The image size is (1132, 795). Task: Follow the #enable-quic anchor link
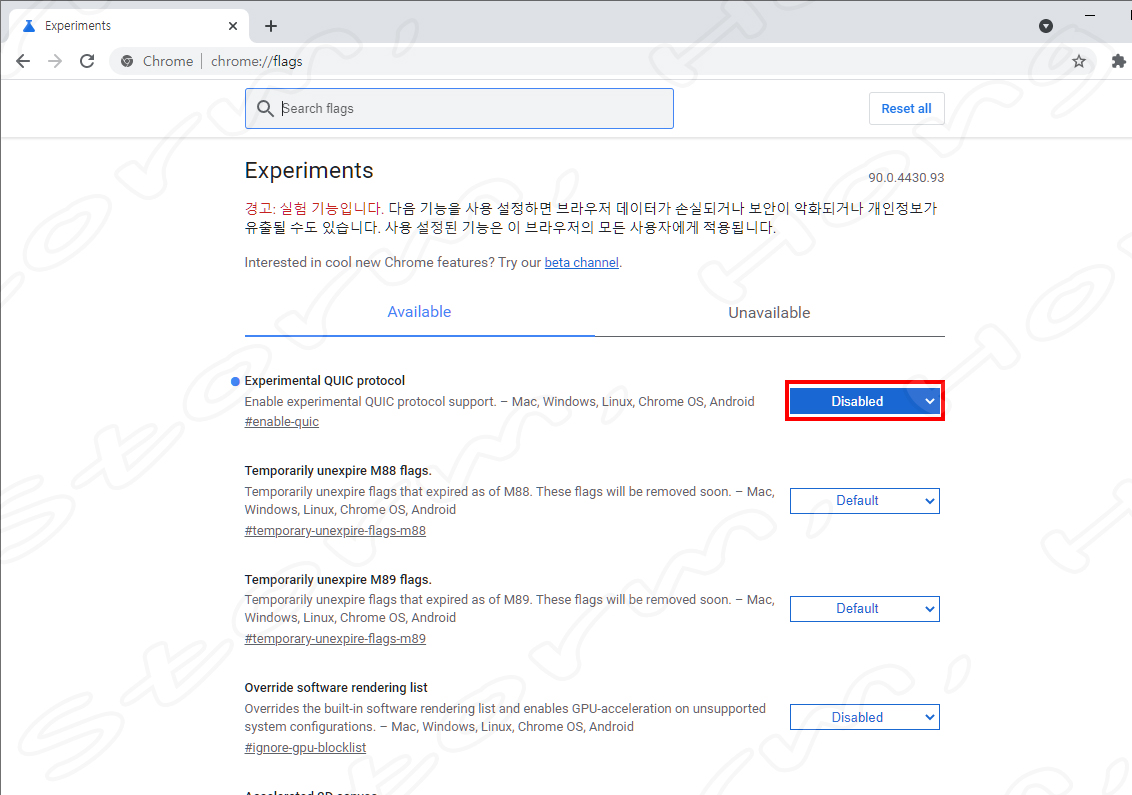coord(282,422)
